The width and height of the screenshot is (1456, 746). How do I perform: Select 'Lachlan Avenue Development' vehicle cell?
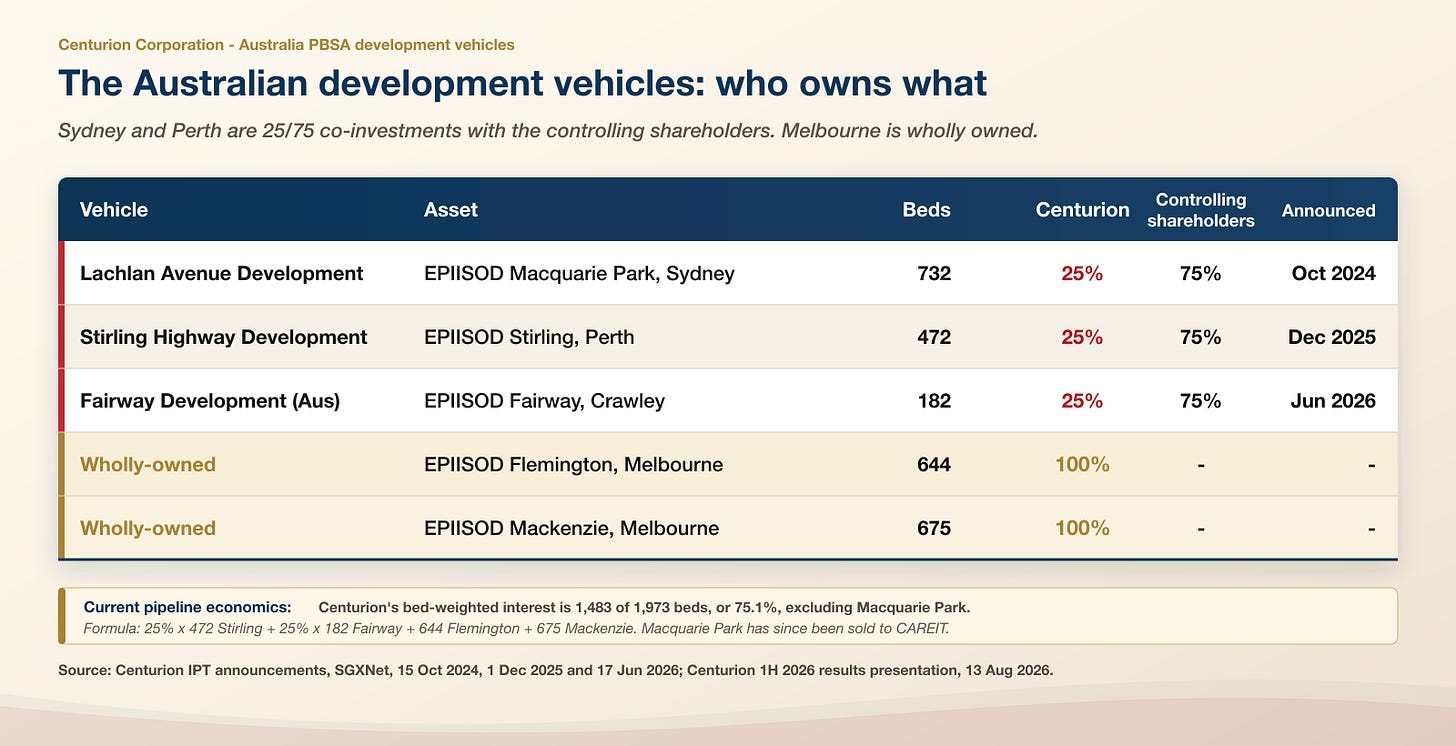click(221, 273)
